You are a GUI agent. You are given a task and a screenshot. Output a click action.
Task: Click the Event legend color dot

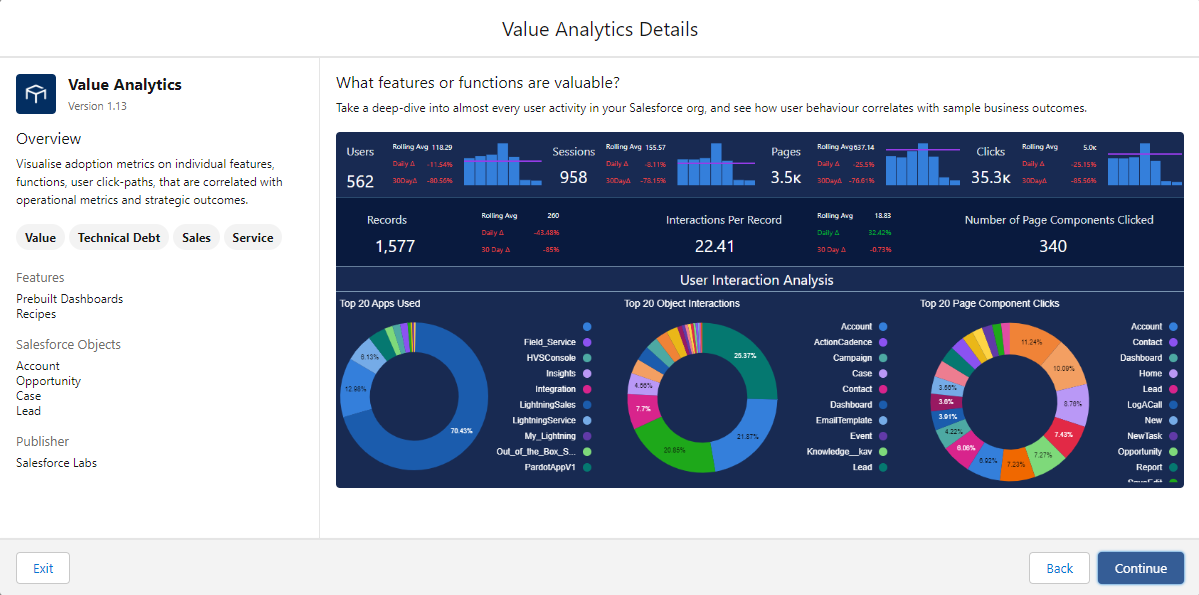(x=882, y=436)
